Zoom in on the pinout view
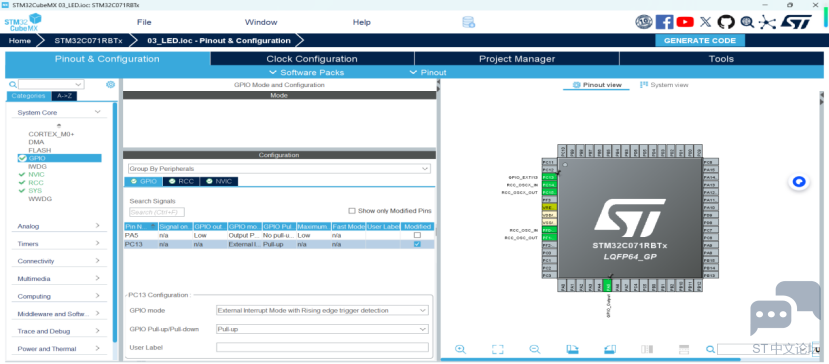Image resolution: width=829 pixels, height=364 pixels. point(460,349)
